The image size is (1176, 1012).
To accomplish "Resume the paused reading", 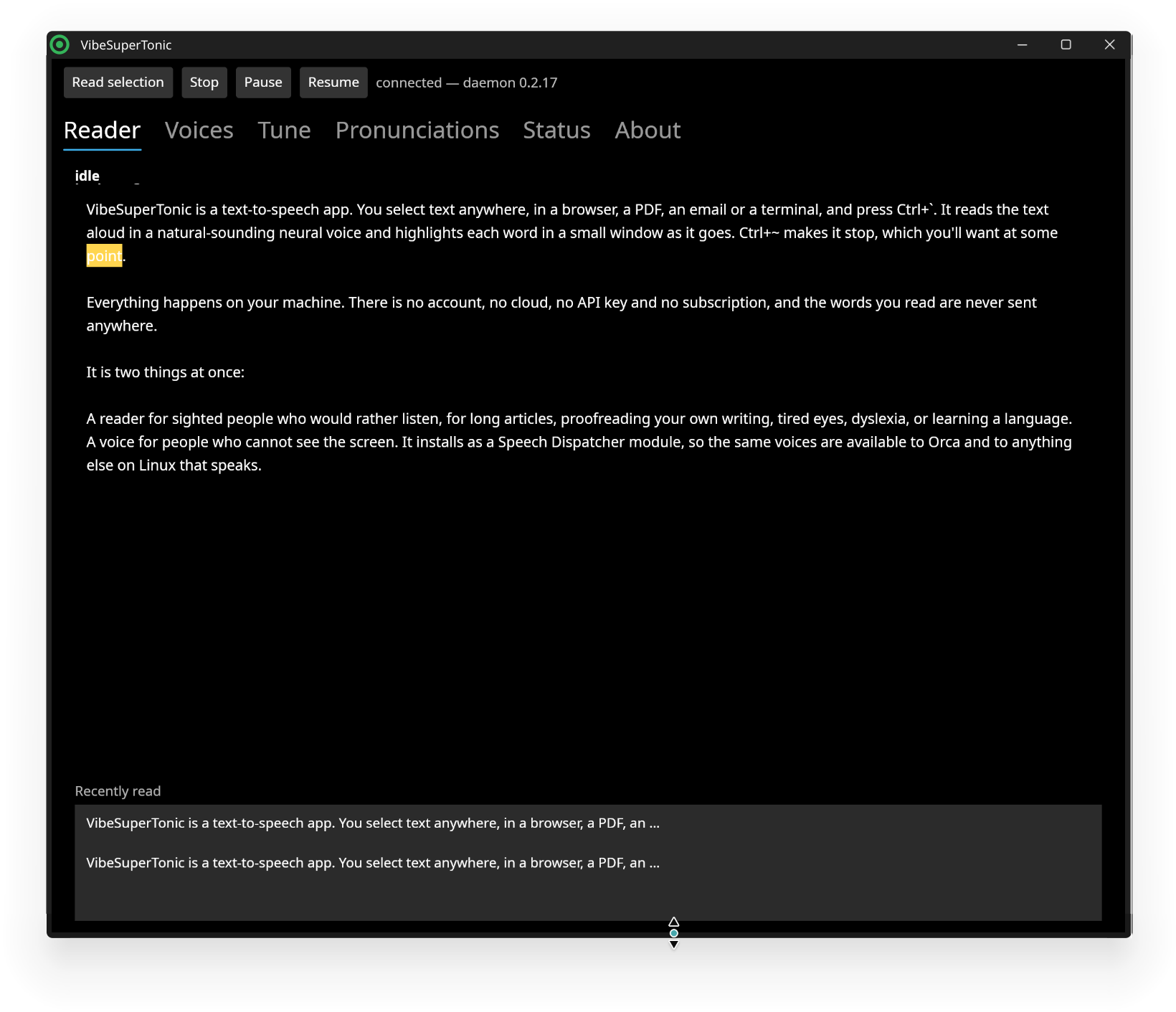I will (x=333, y=82).
